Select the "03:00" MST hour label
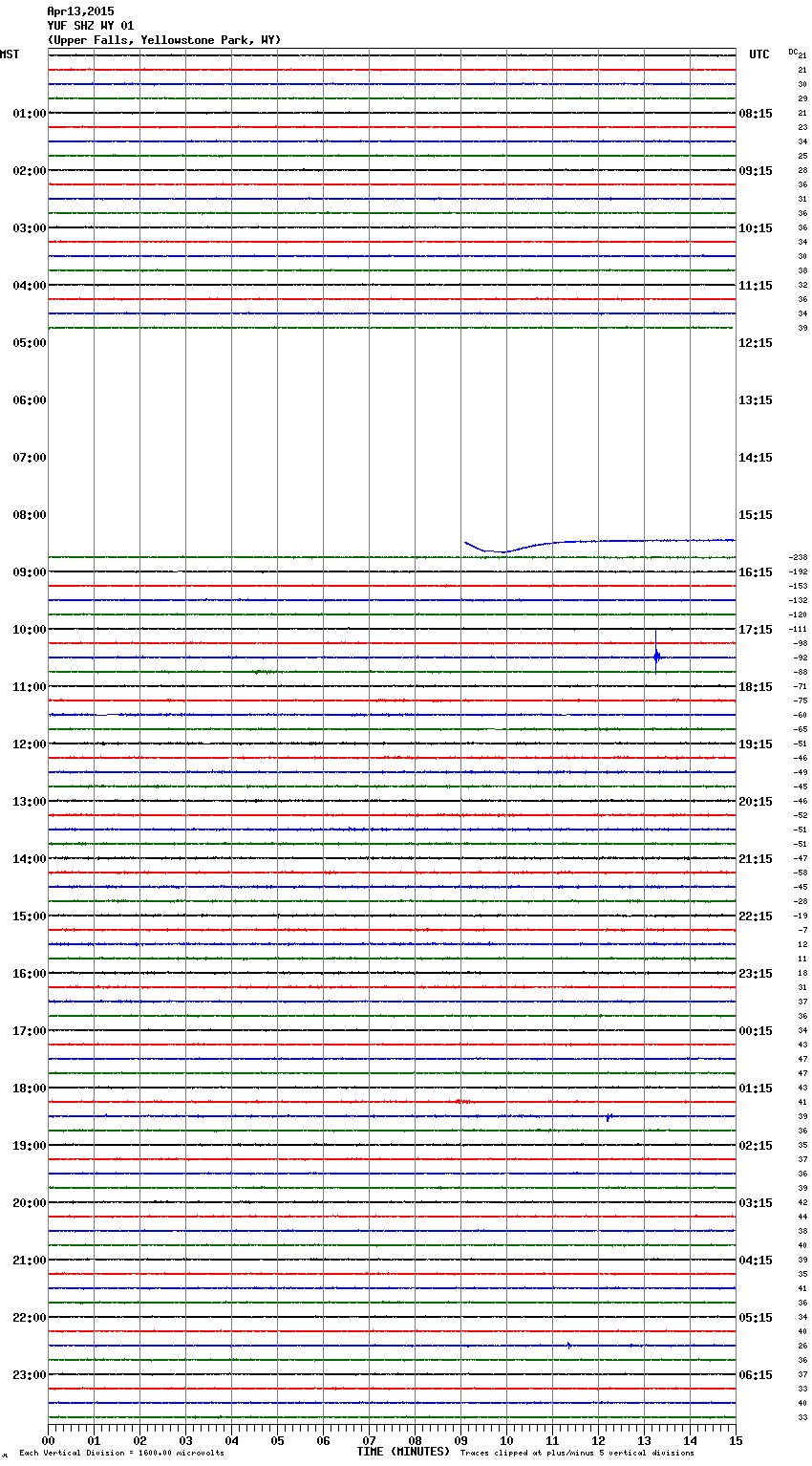Viewport: 812px width, 1466px height. 30,228
